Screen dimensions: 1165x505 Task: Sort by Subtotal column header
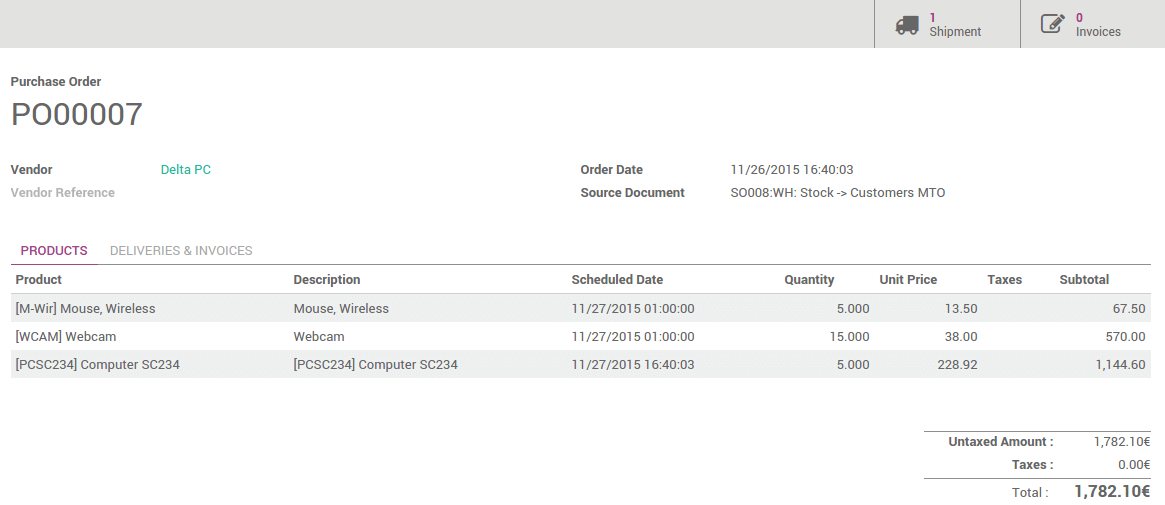(1084, 280)
